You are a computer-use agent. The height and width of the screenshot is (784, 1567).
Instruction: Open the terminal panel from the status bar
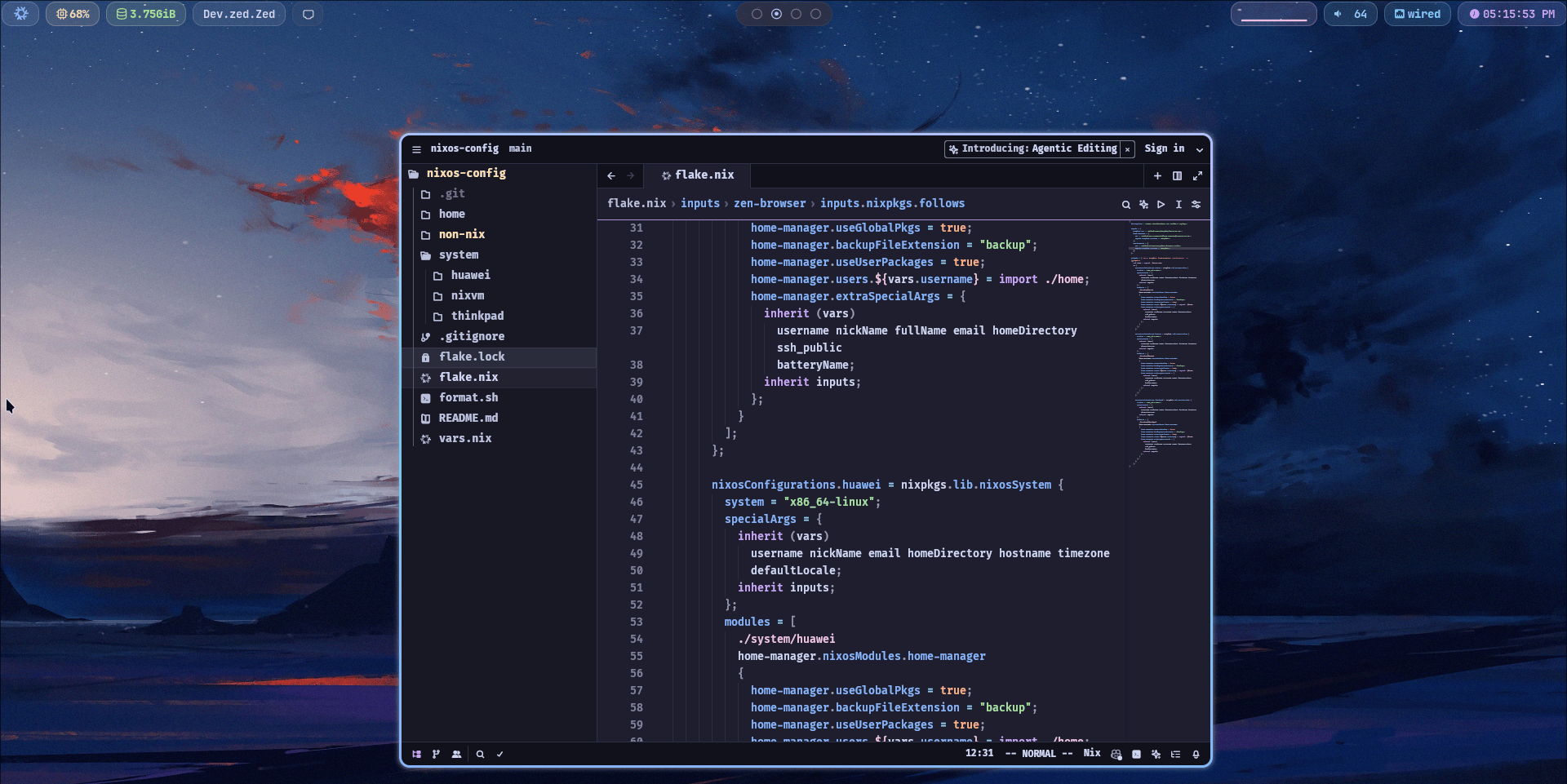1136,755
